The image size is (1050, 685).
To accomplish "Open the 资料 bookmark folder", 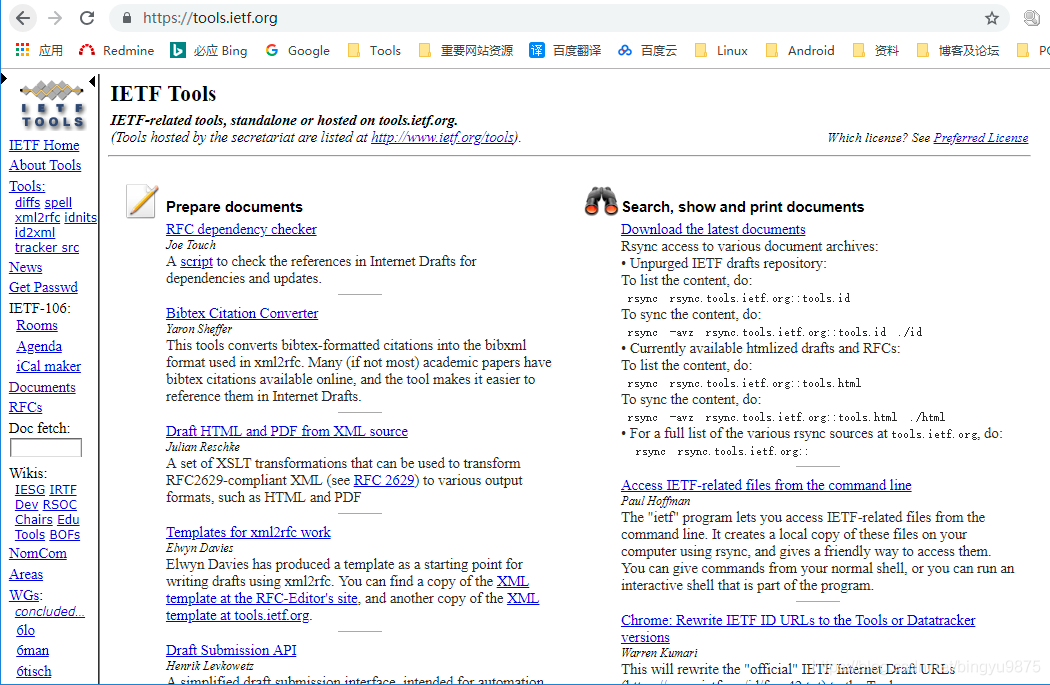I will pos(876,50).
